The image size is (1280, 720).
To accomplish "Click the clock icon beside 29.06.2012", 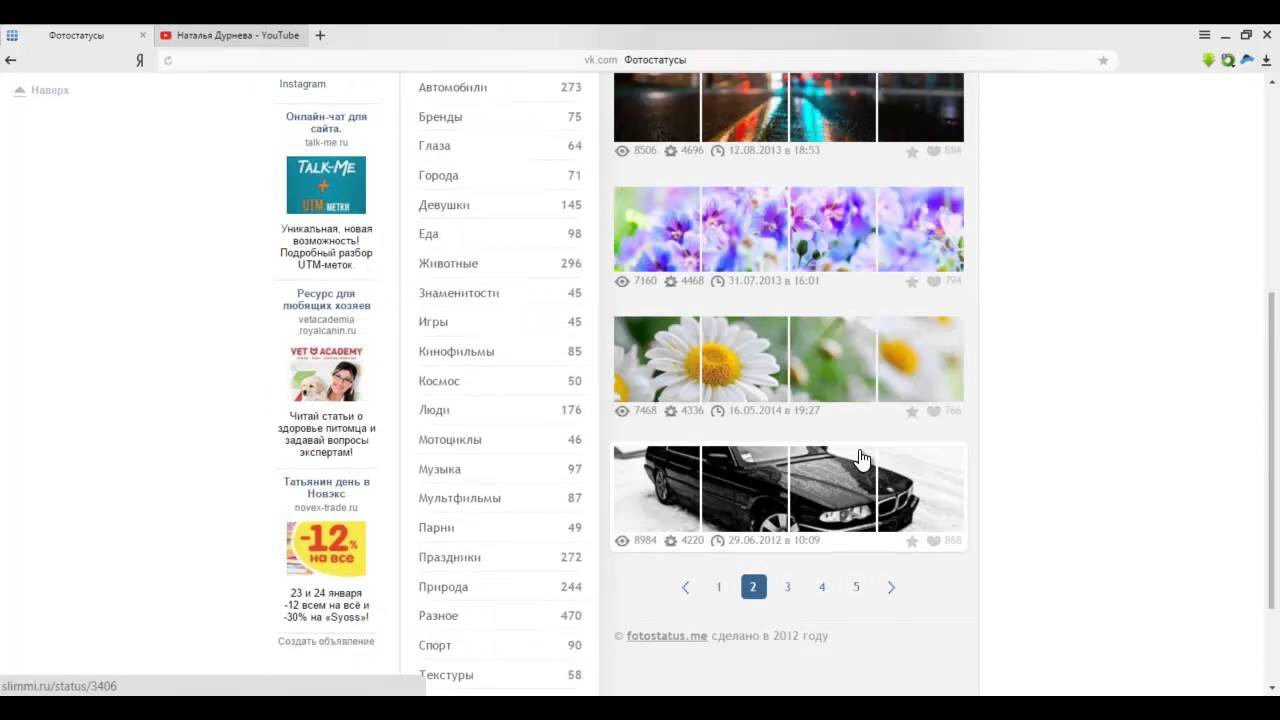I will pos(717,541).
